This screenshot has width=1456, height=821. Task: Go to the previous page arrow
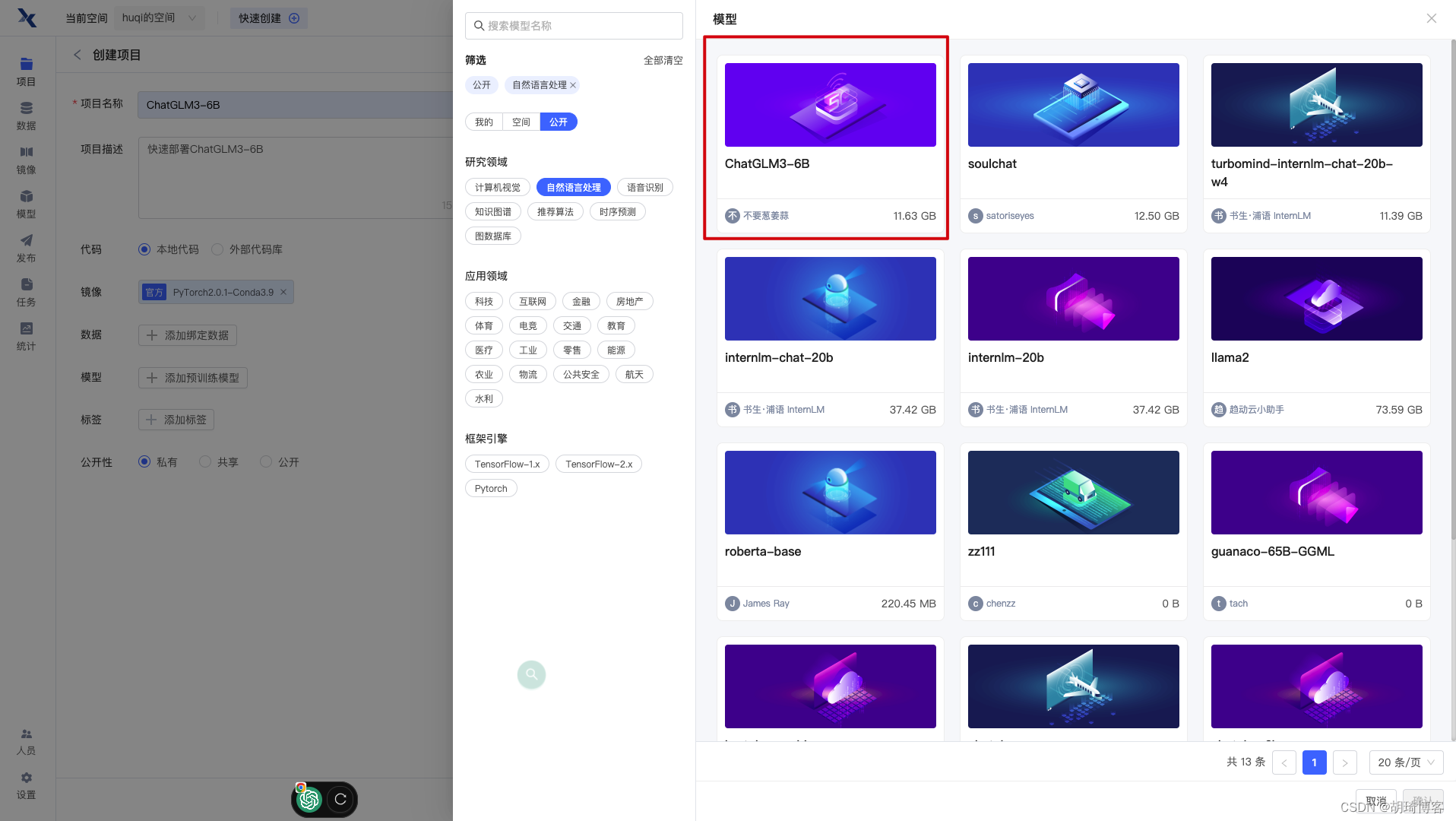1284,762
